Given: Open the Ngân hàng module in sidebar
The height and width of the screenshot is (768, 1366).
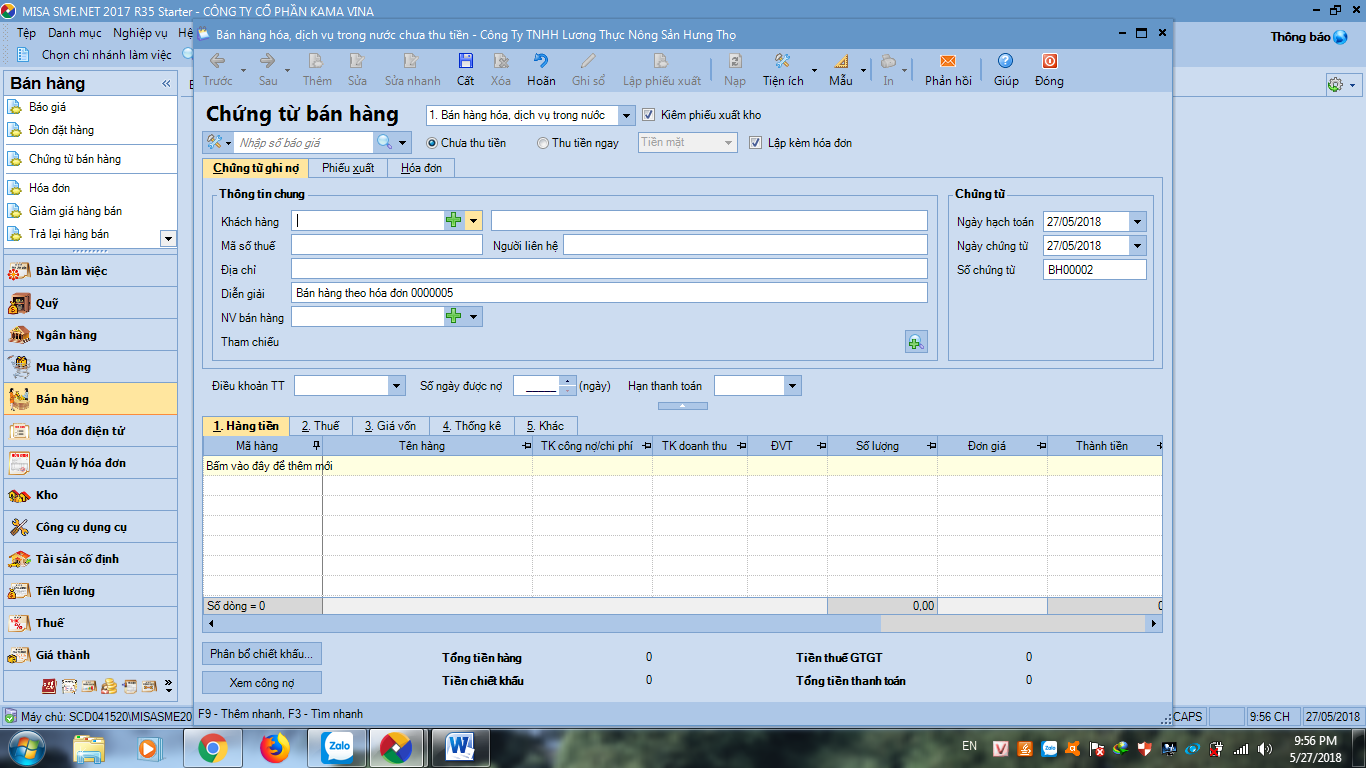Looking at the screenshot, I should coord(90,335).
